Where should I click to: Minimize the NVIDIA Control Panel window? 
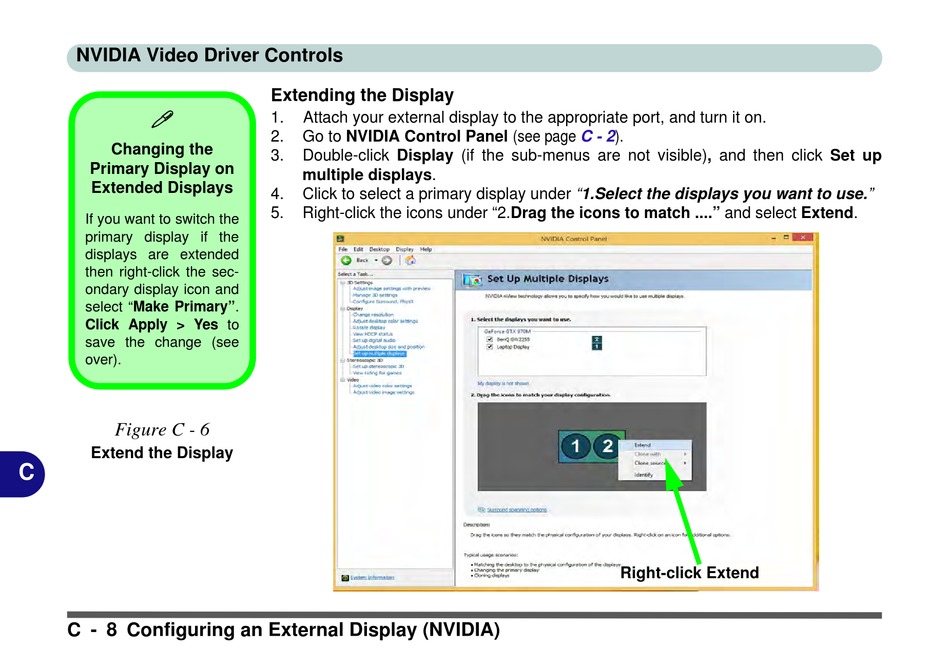(774, 238)
